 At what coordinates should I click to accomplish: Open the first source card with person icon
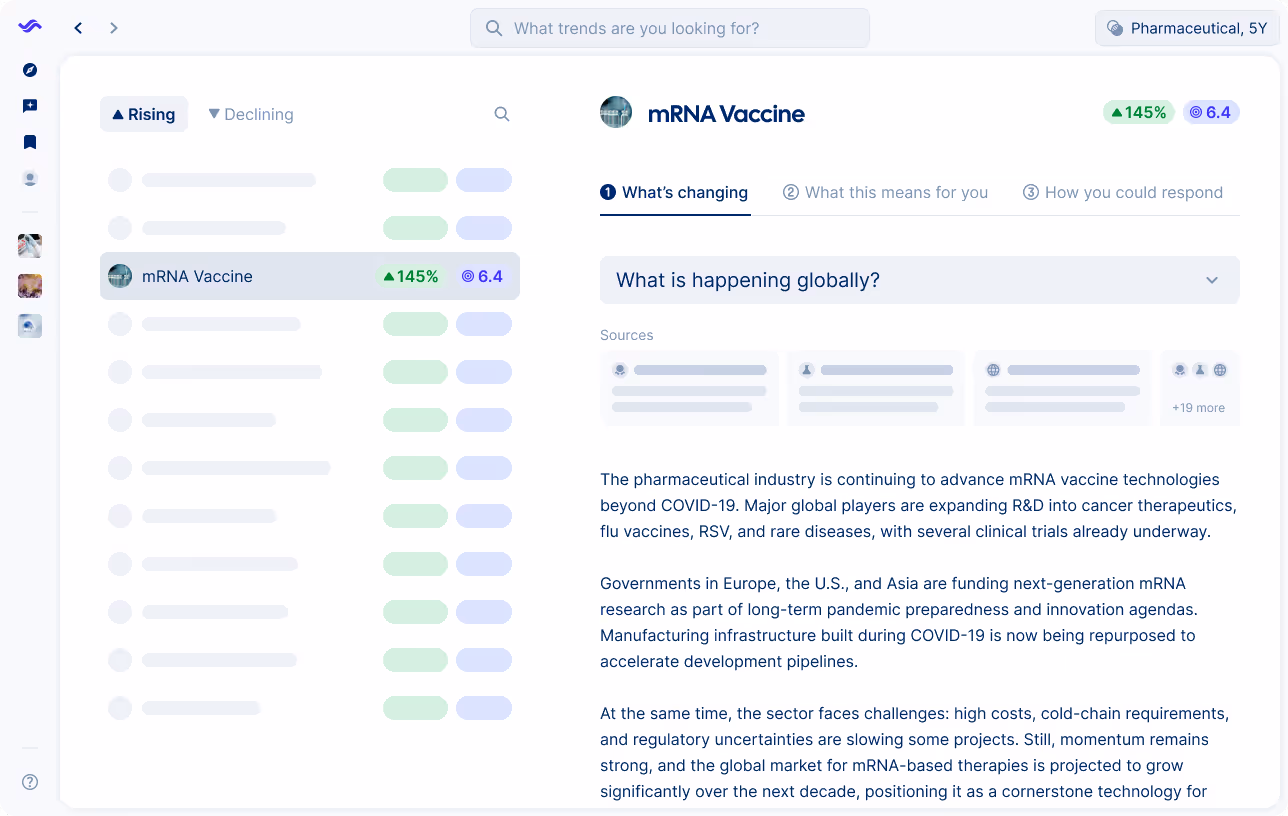tap(689, 388)
